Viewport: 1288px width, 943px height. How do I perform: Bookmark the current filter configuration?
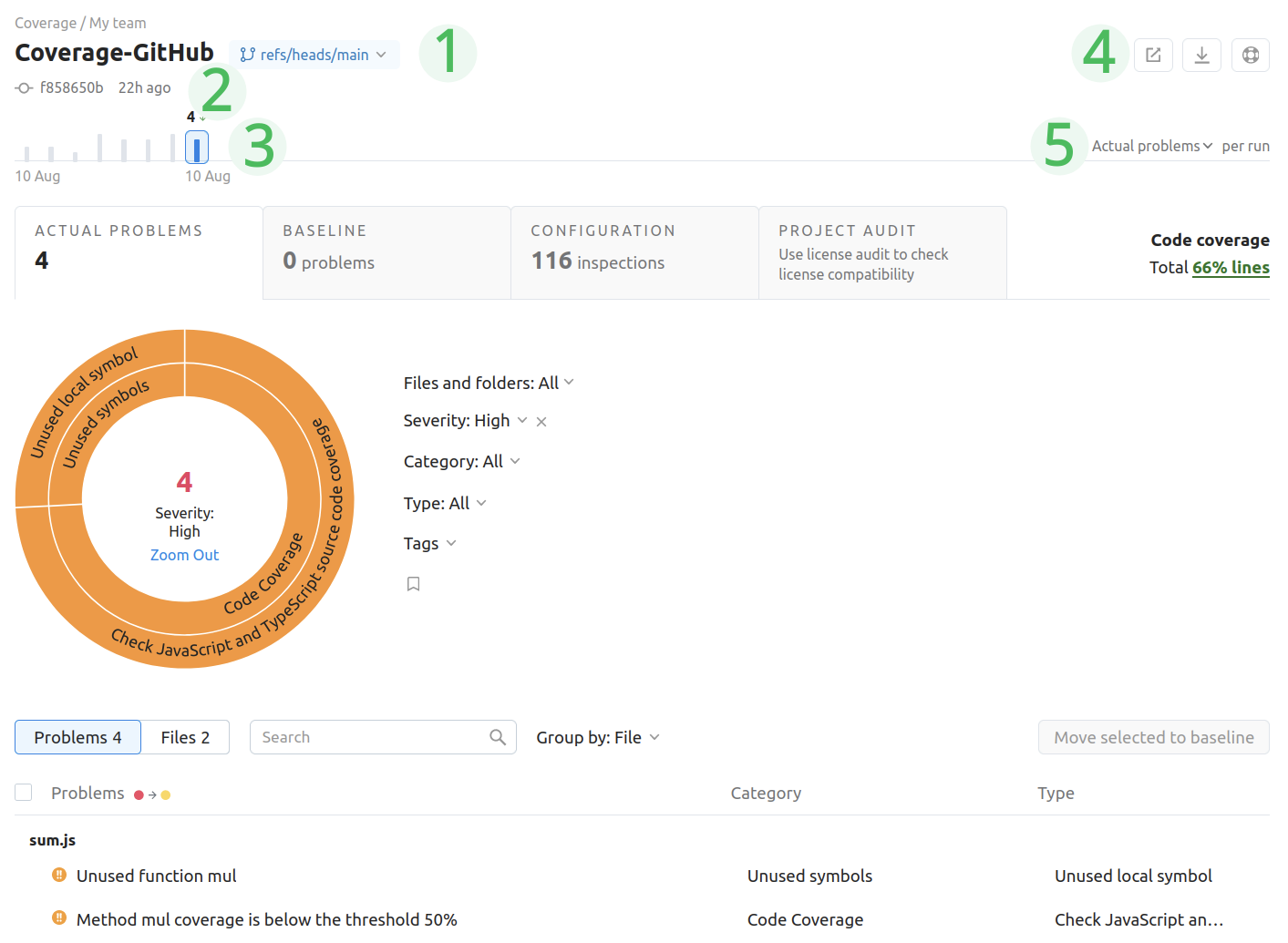(x=413, y=583)
